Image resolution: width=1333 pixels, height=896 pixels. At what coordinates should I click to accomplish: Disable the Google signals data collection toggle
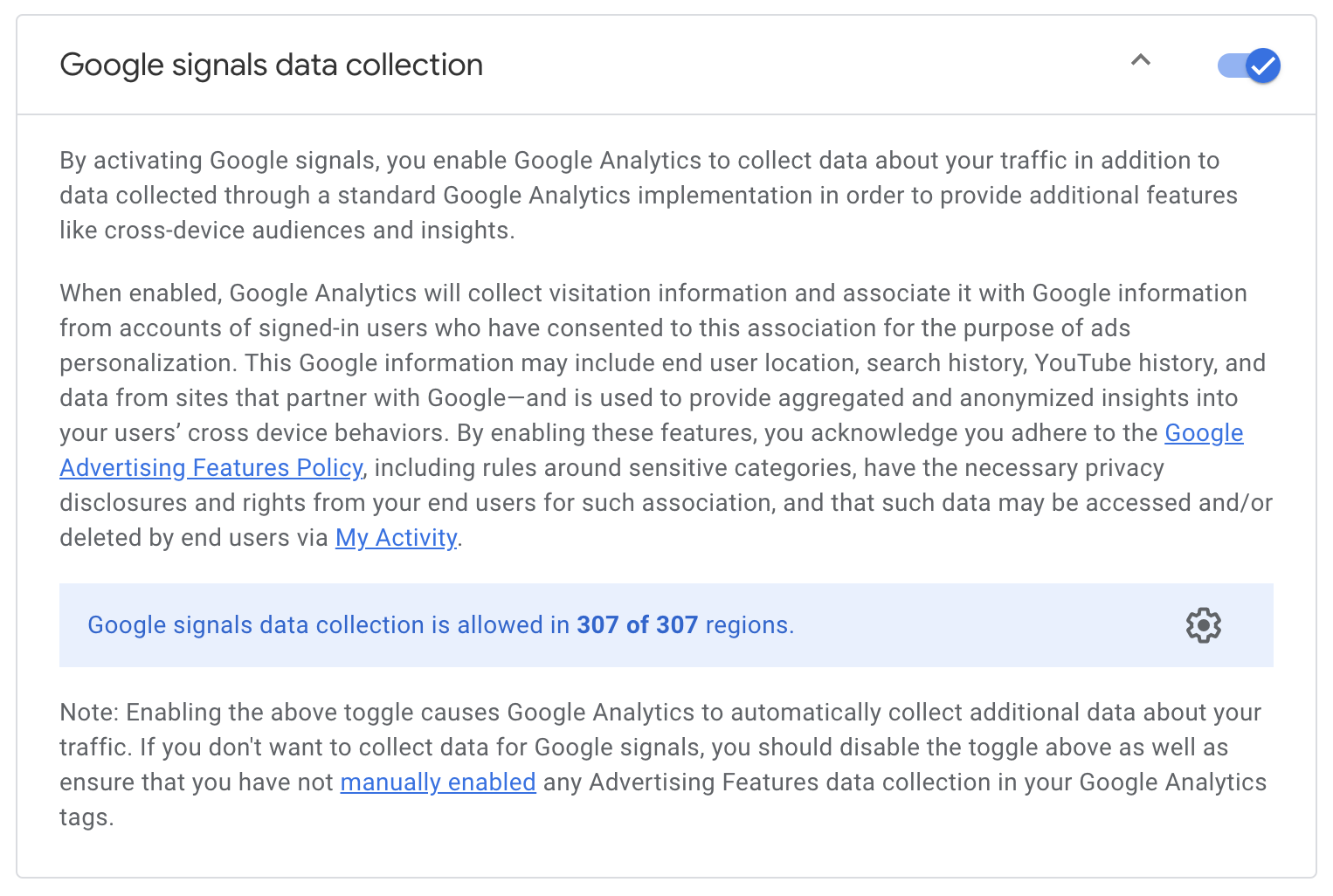[x=1249, y=65]
